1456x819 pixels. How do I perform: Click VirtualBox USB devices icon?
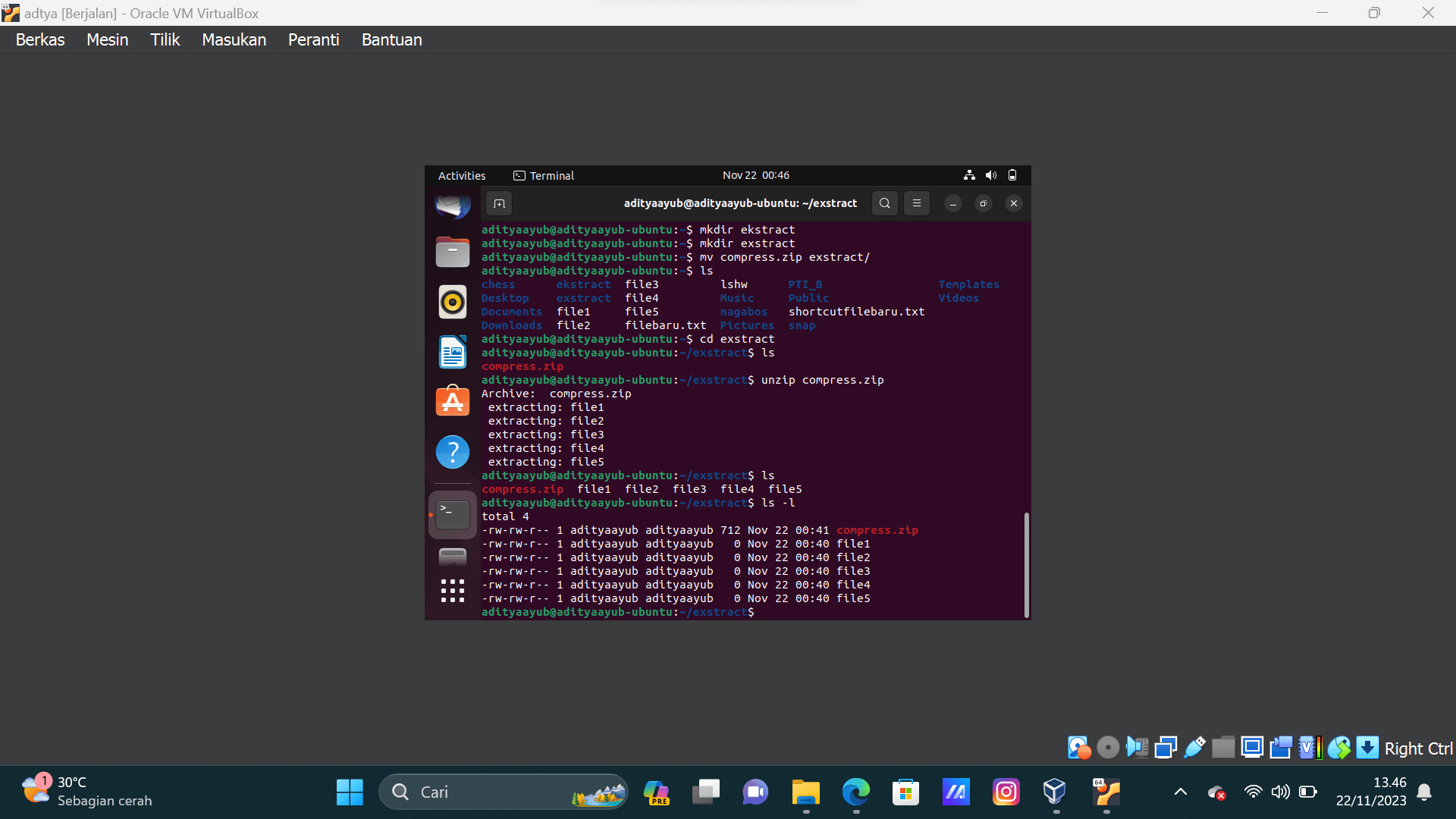(1194, 748)
